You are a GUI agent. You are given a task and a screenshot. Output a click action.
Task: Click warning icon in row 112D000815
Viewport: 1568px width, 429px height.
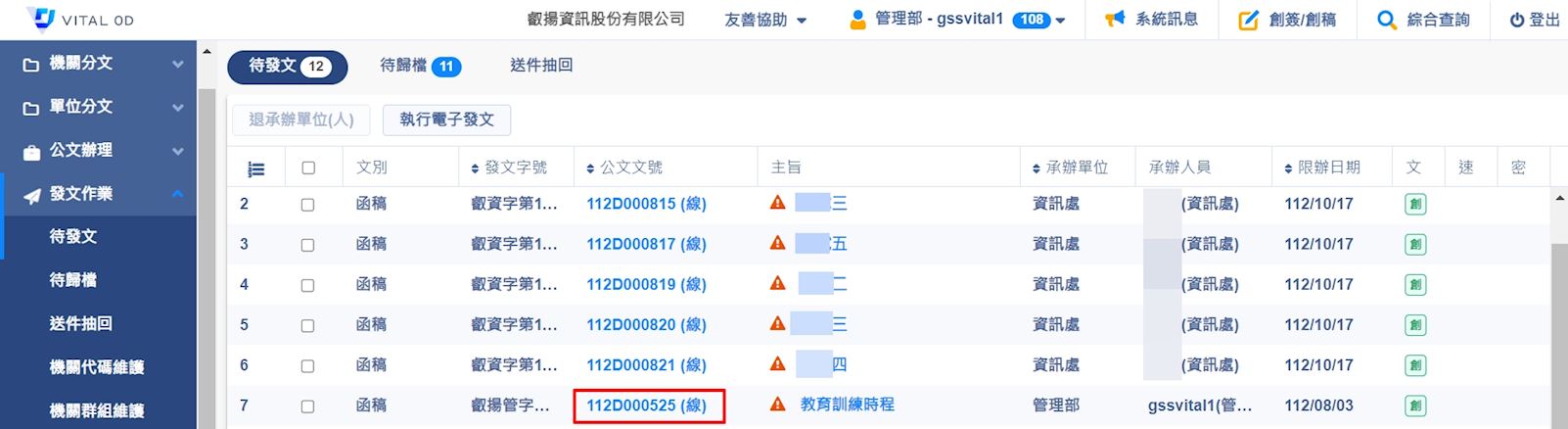pos(778,203)
